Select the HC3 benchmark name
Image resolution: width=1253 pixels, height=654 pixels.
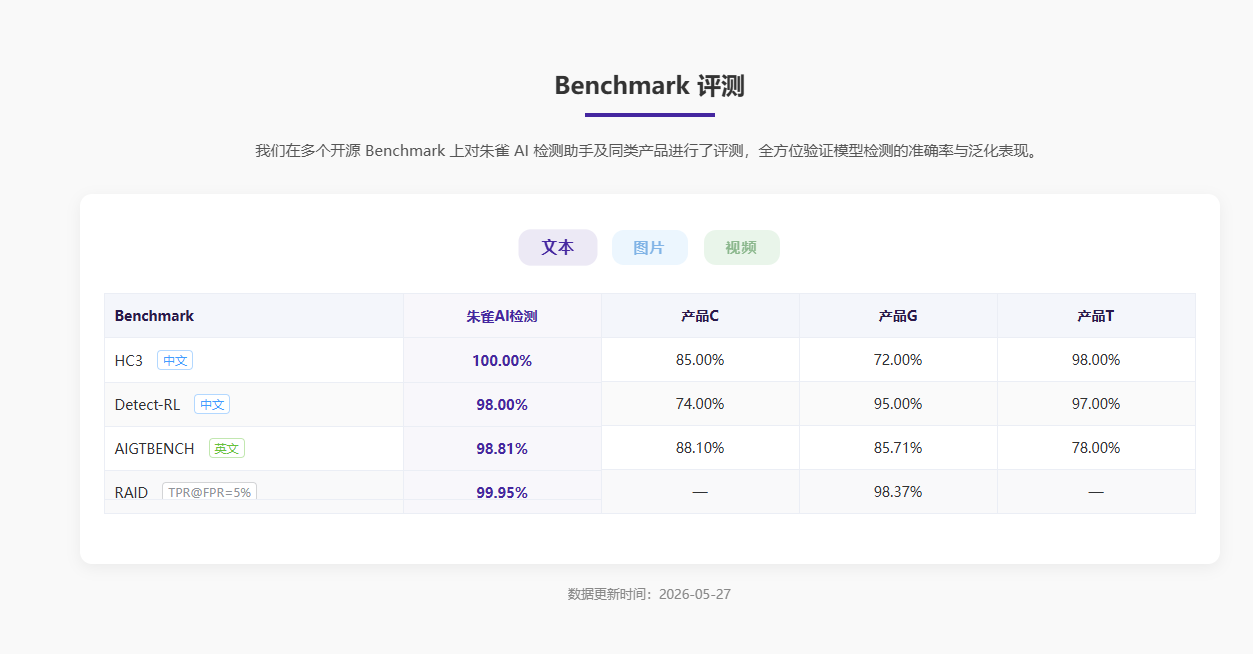pos(129,361)
